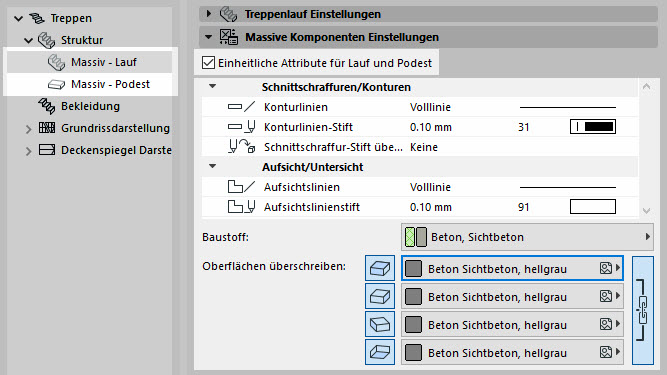Click texture icon on first surface row
This screenshot has width=667, height=375.
pos(606,268)
